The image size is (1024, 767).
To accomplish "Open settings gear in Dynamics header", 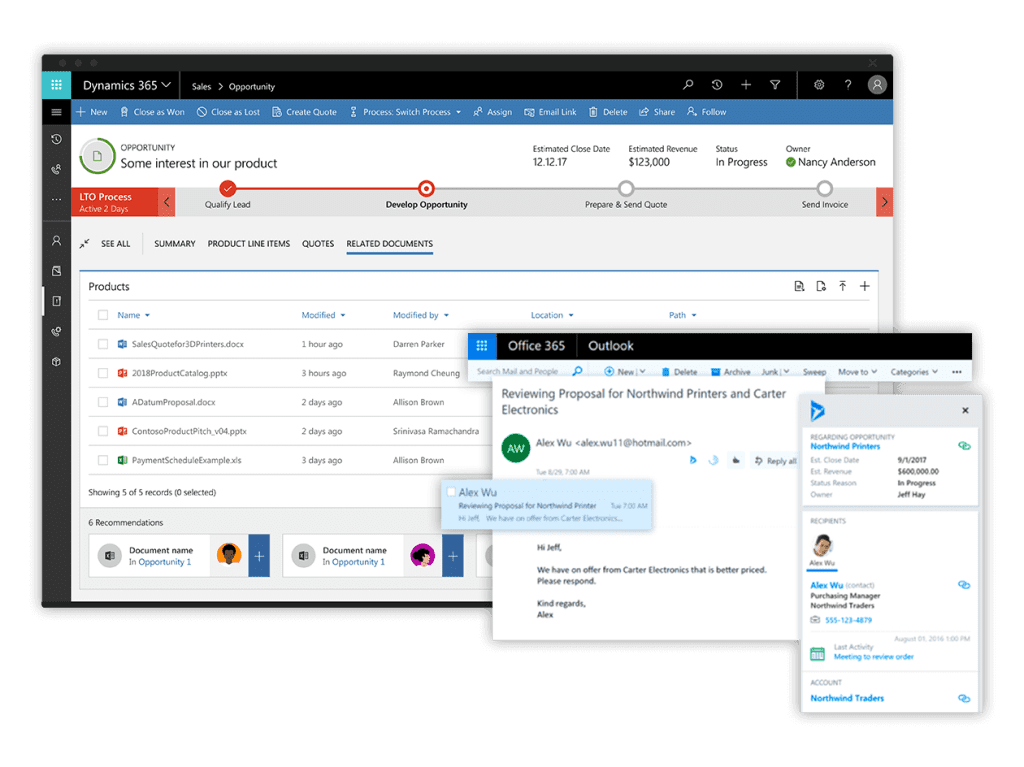I will 819,85.
